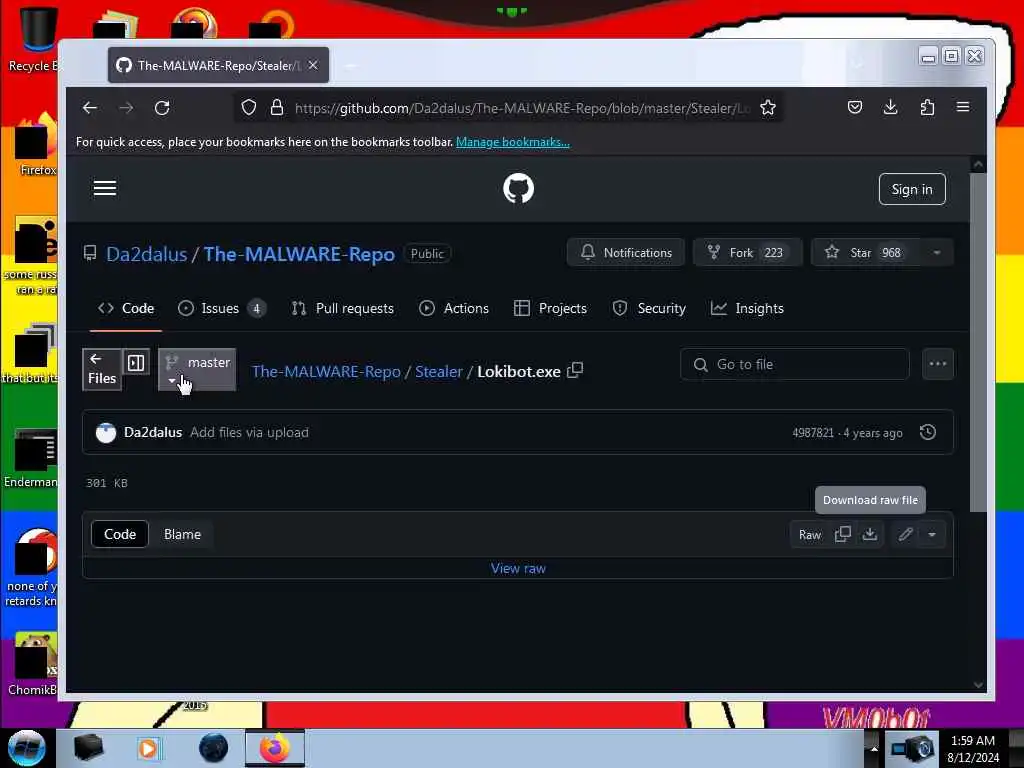Open The-MALWARE-Repo breadcrumb link

(327, 372)
